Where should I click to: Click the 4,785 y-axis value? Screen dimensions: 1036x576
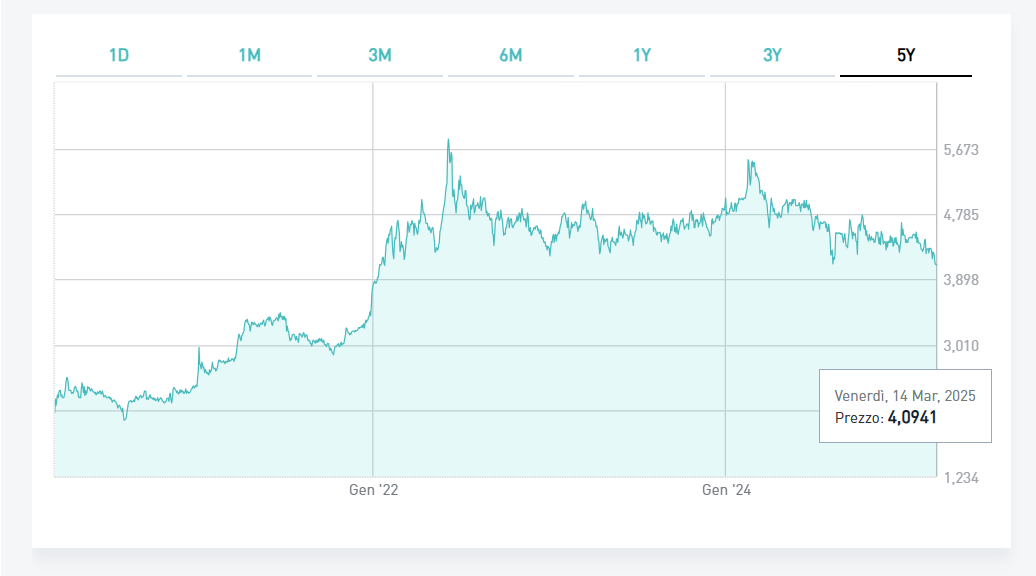click(960, 215)
